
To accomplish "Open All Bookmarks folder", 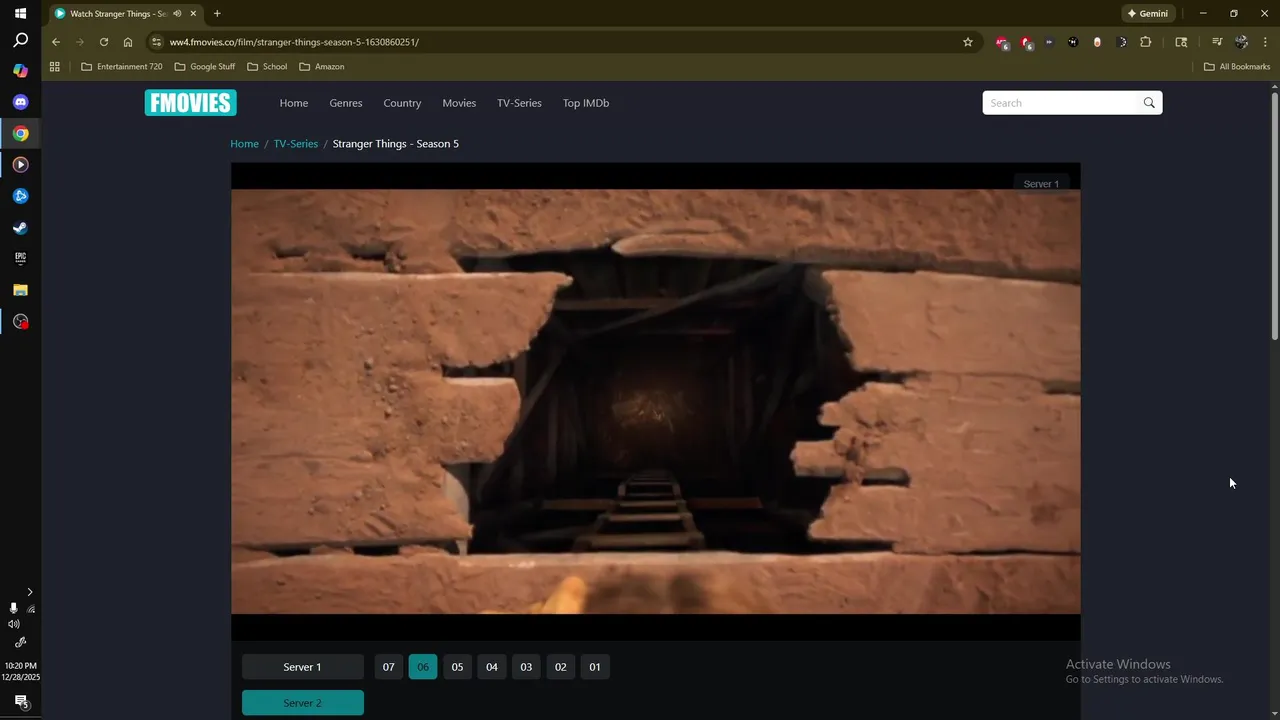I will [1237, 67].
